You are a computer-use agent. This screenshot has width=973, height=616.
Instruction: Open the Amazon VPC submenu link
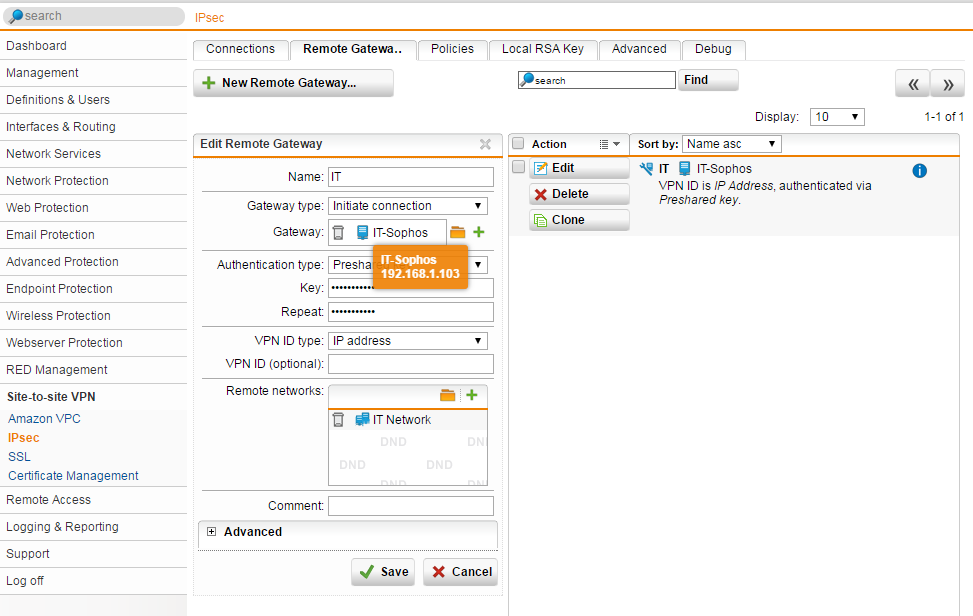click(x=44, y=419)
